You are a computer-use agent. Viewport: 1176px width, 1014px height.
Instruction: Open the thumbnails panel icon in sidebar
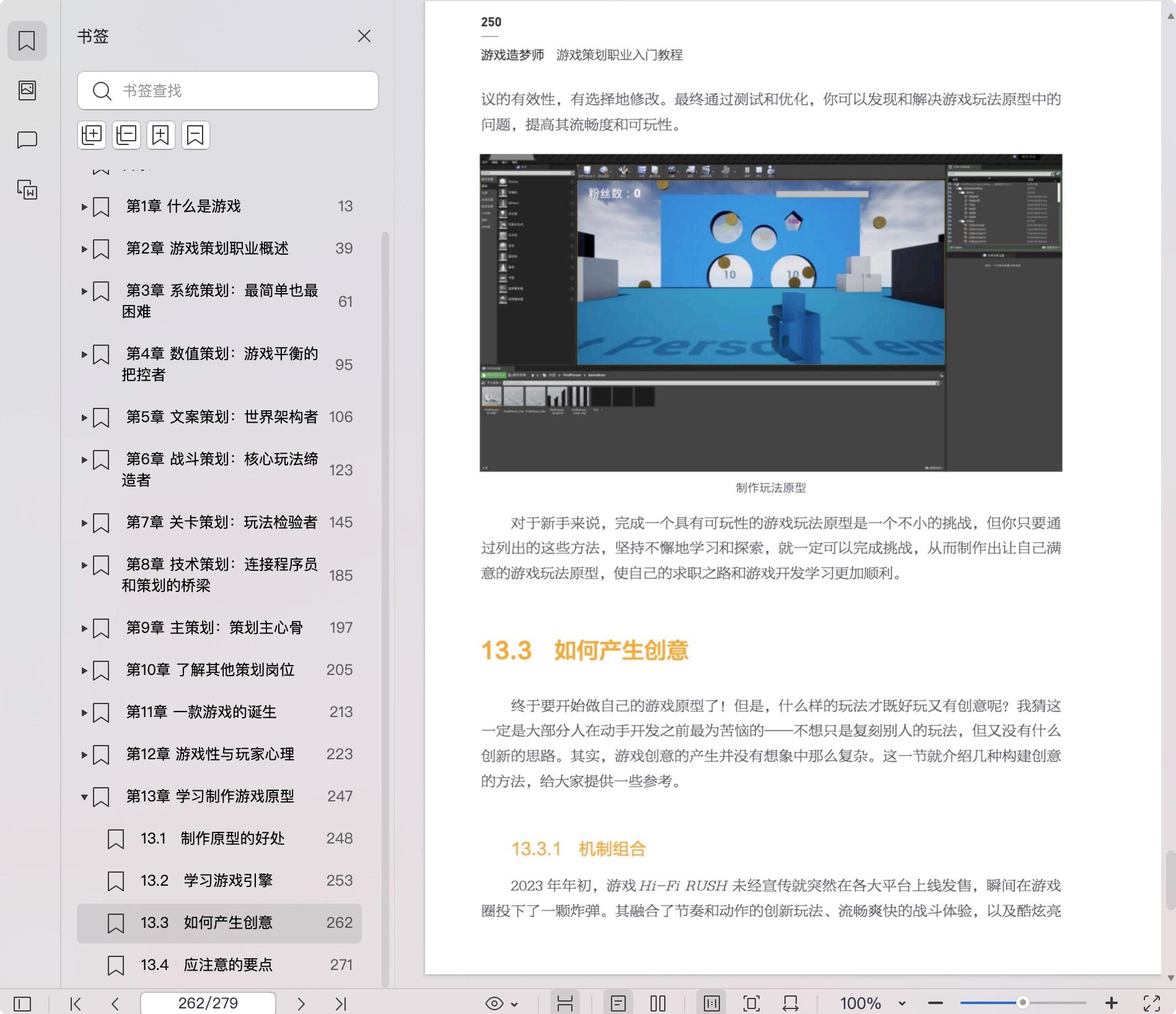point(27,90)
